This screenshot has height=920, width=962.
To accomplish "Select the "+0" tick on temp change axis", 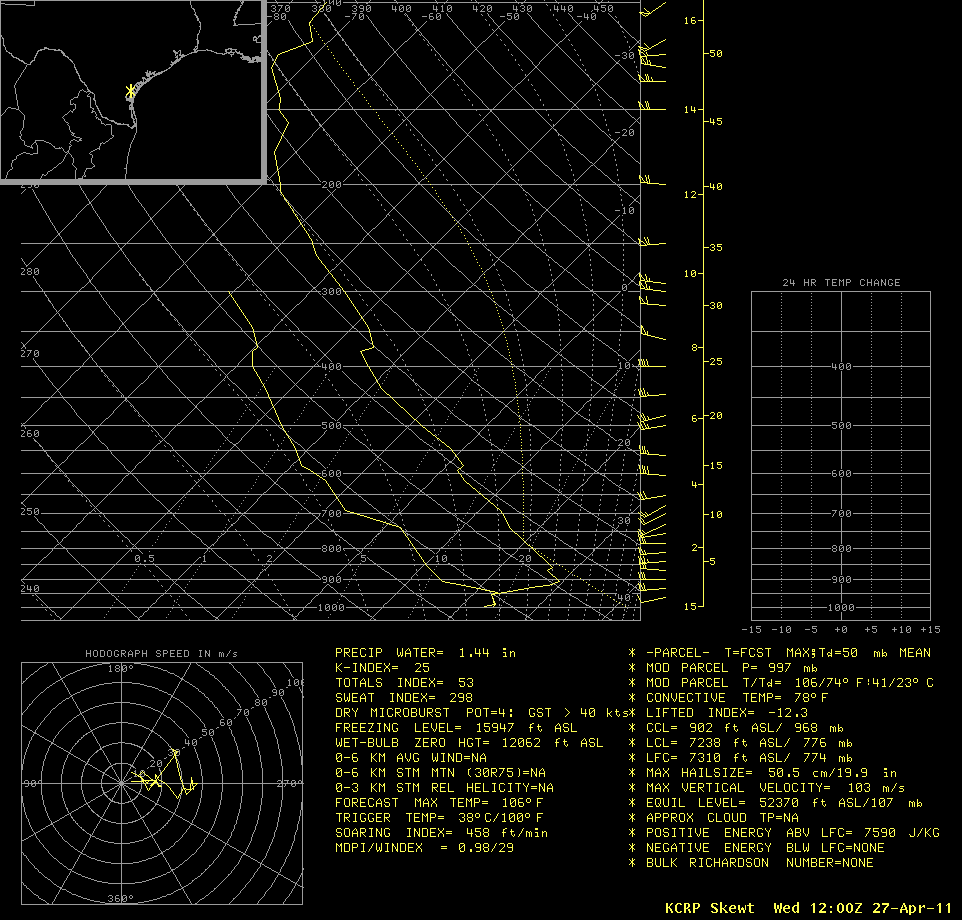I will tap(841, 630).
